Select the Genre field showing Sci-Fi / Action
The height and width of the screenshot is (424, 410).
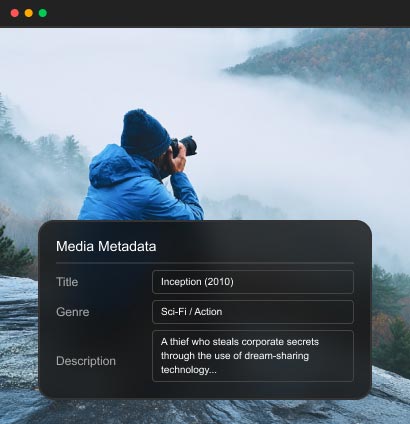[x=253, y=312]
